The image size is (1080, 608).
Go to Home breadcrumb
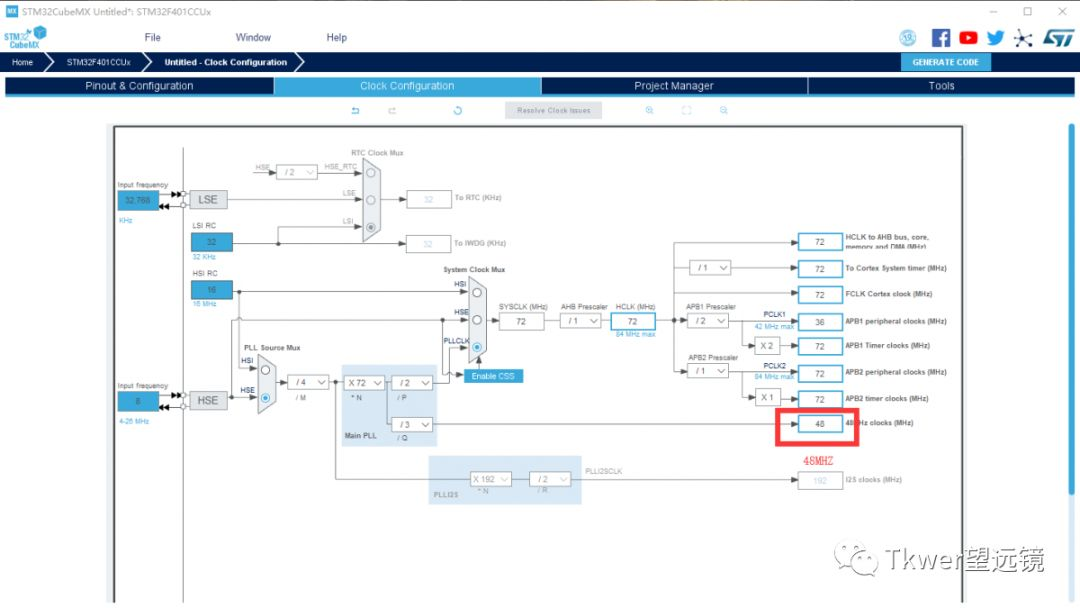[x=22, y=62]
